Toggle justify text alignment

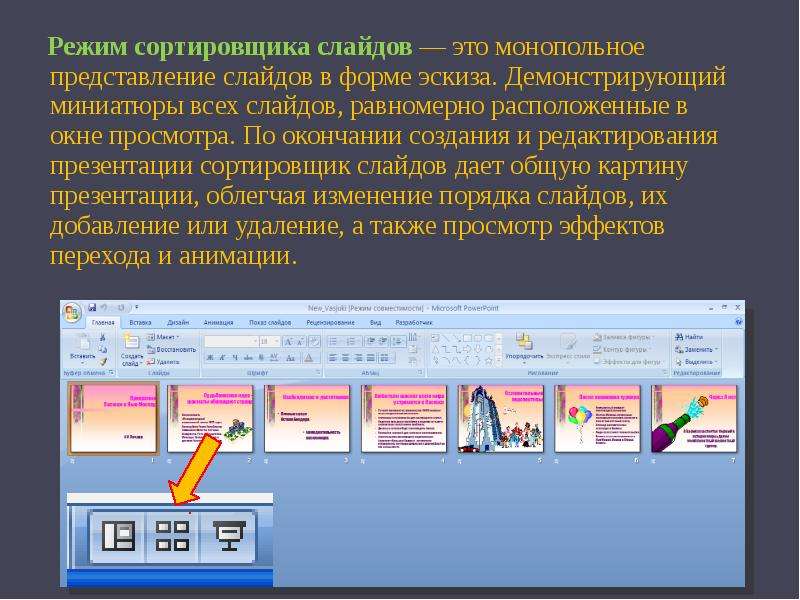[x=371, y=358]
